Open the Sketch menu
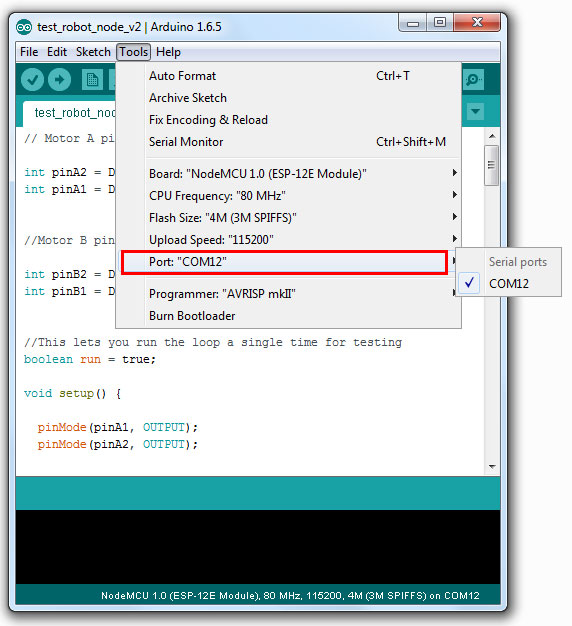 pos(93,52)
